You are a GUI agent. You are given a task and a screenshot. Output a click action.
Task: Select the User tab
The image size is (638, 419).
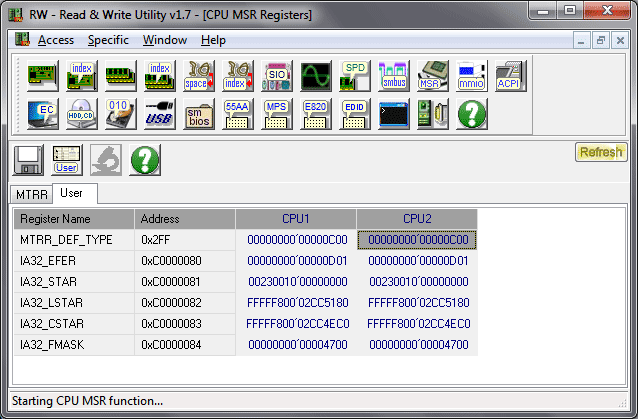click(74, 193)
